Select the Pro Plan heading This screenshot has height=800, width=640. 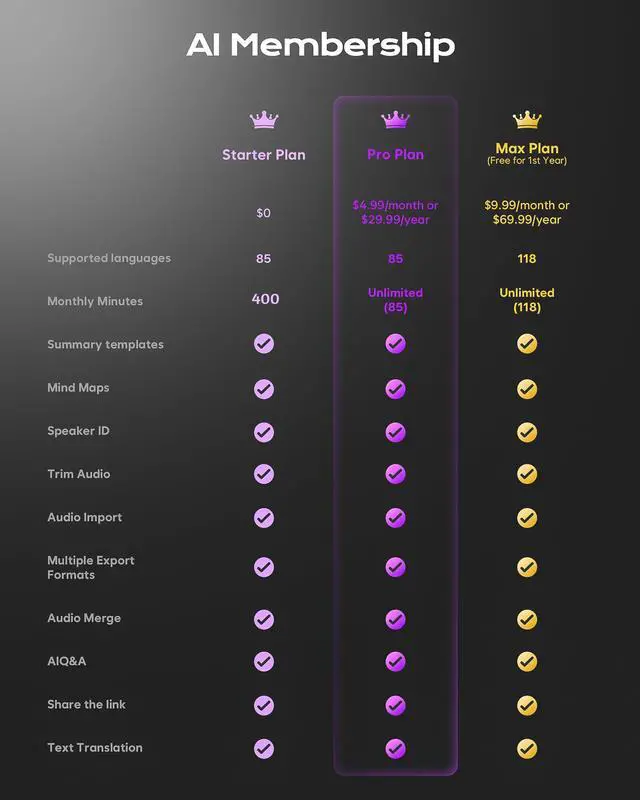(395, 155)
